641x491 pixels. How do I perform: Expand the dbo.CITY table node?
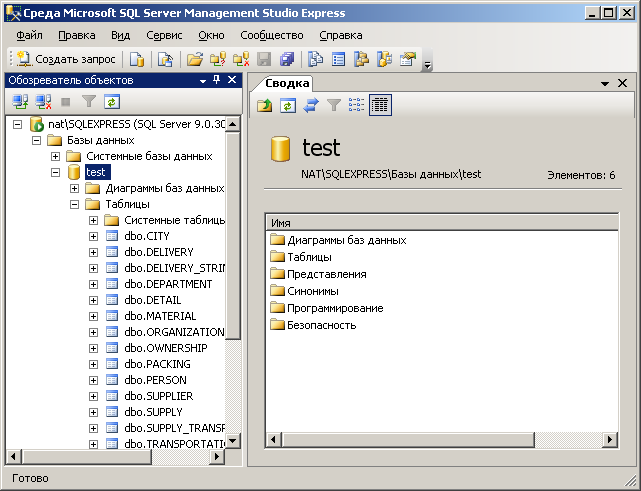pyautogui.click(x=93, y=236)
